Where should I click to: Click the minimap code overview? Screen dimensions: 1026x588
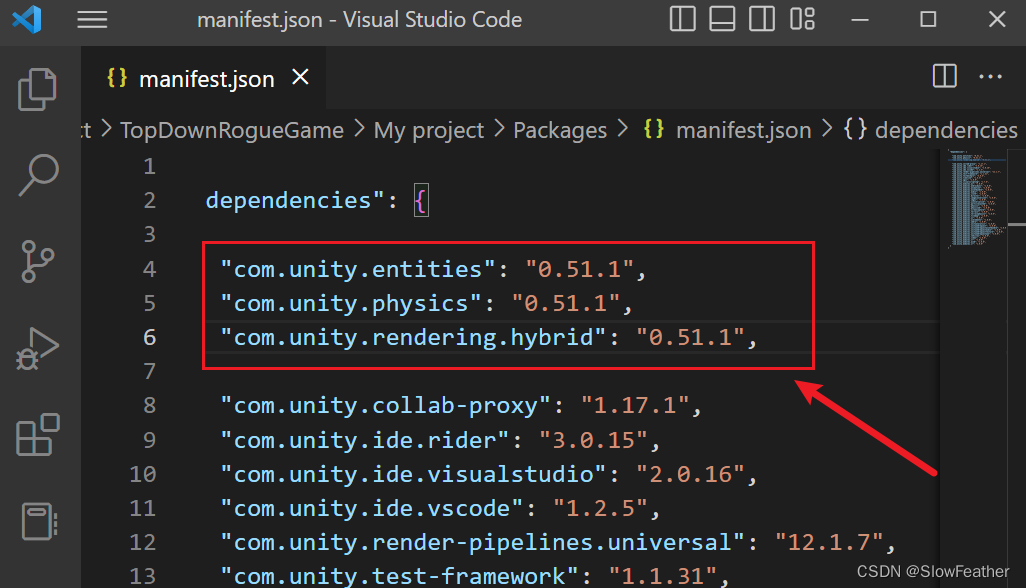975,198
